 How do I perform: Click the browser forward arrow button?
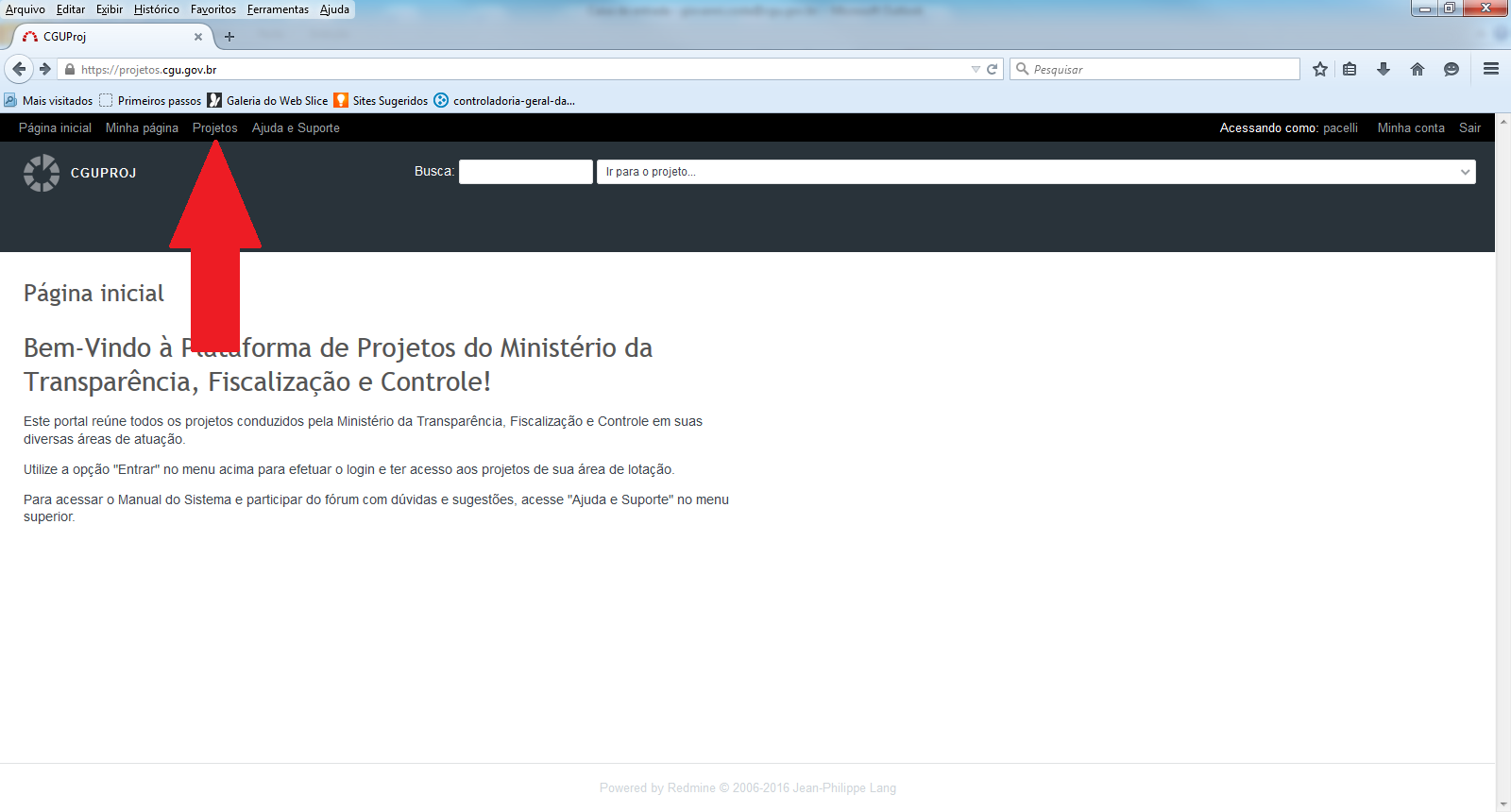44,69
